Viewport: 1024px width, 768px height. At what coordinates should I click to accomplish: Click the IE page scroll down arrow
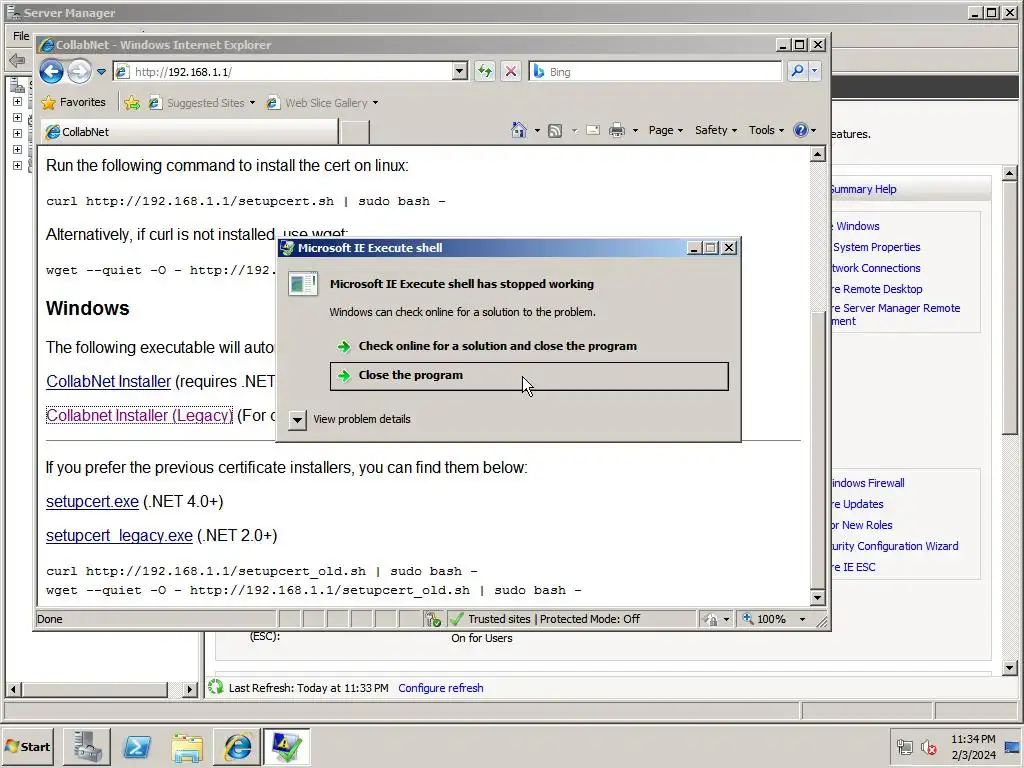coord(818,597)
